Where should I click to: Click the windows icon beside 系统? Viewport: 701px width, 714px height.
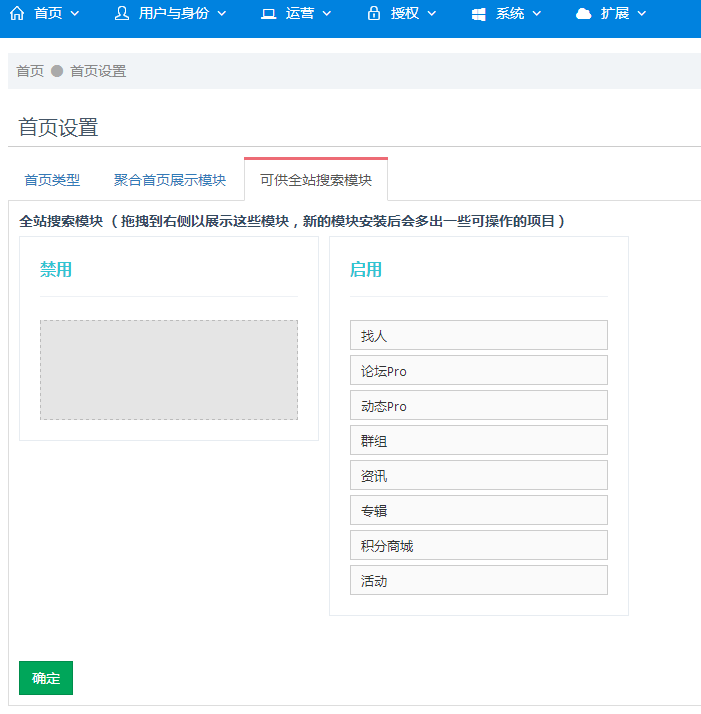tap(478, 14)
